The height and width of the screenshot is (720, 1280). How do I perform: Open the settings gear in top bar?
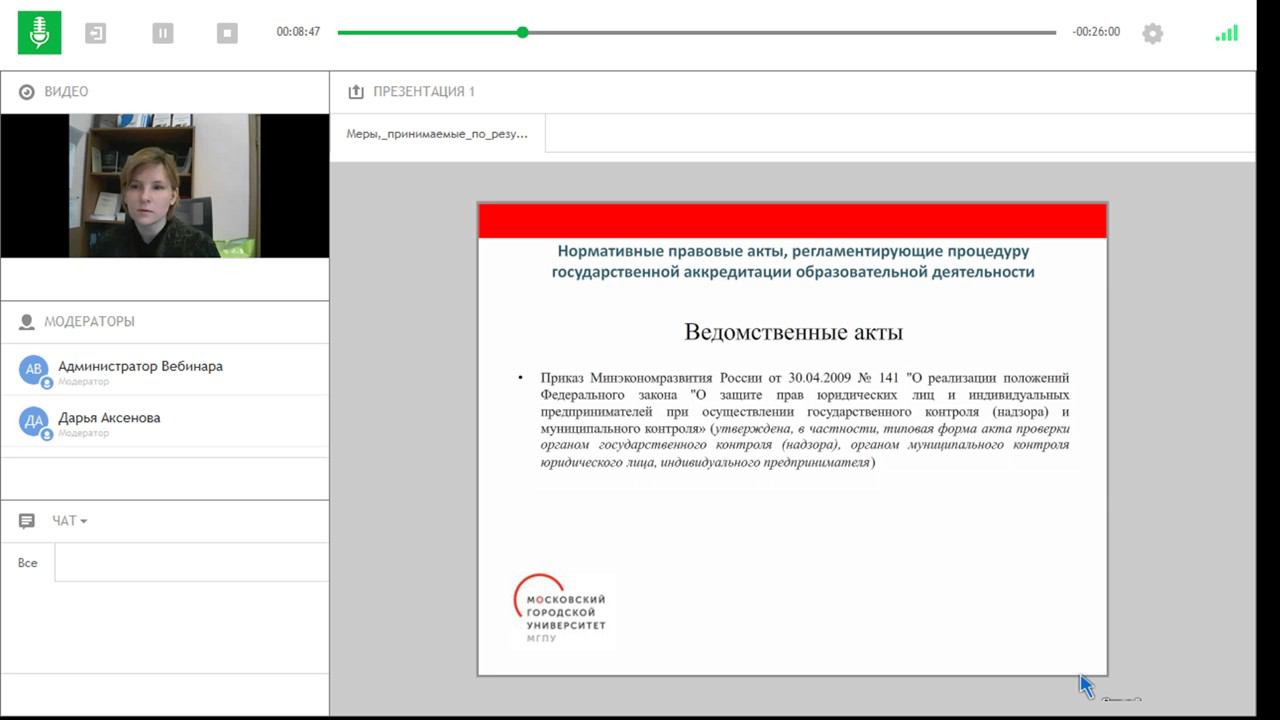click(x=1153, y=33)
